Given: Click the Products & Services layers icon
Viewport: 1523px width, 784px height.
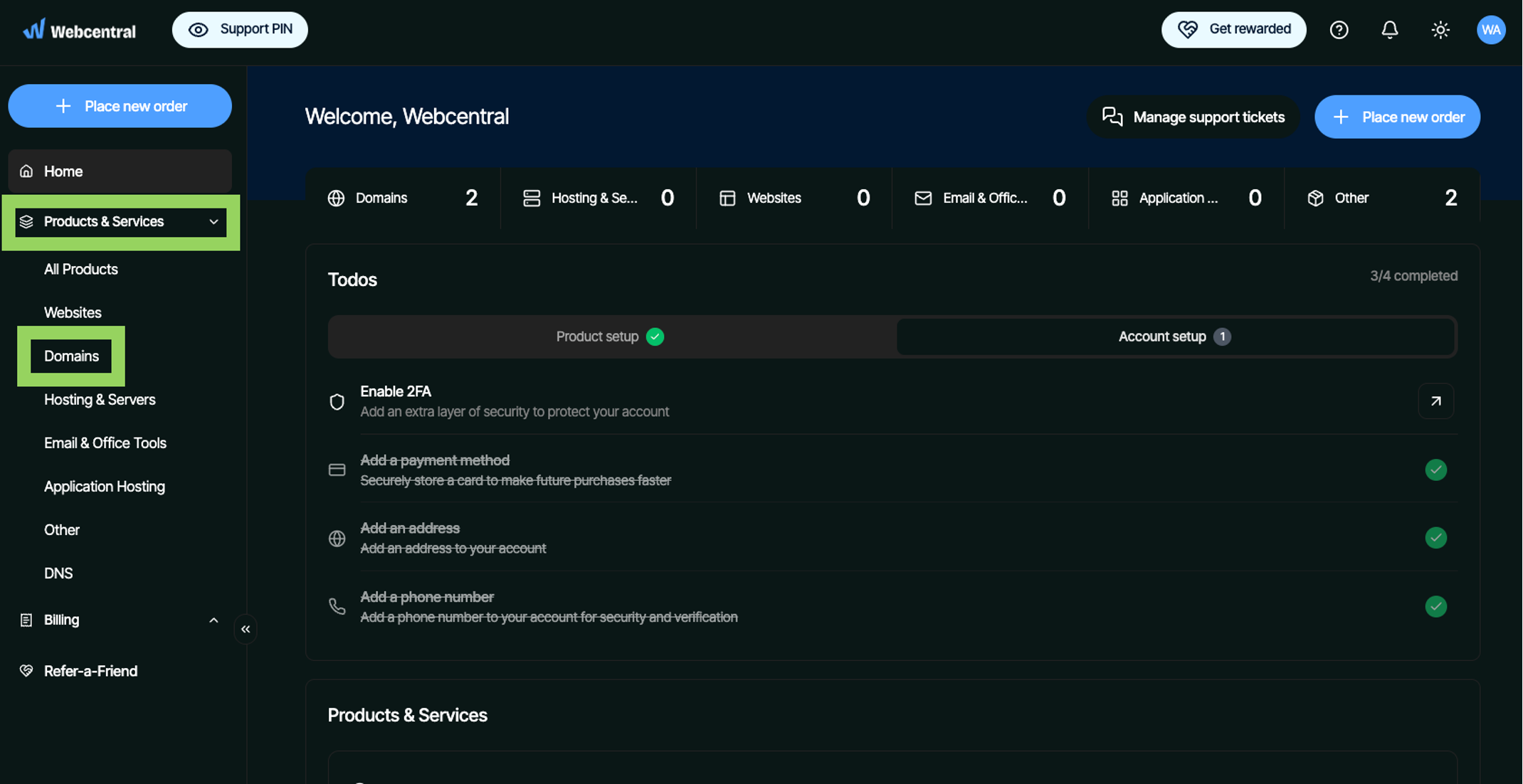Looking at the screenshot, I should coord(26,222).
